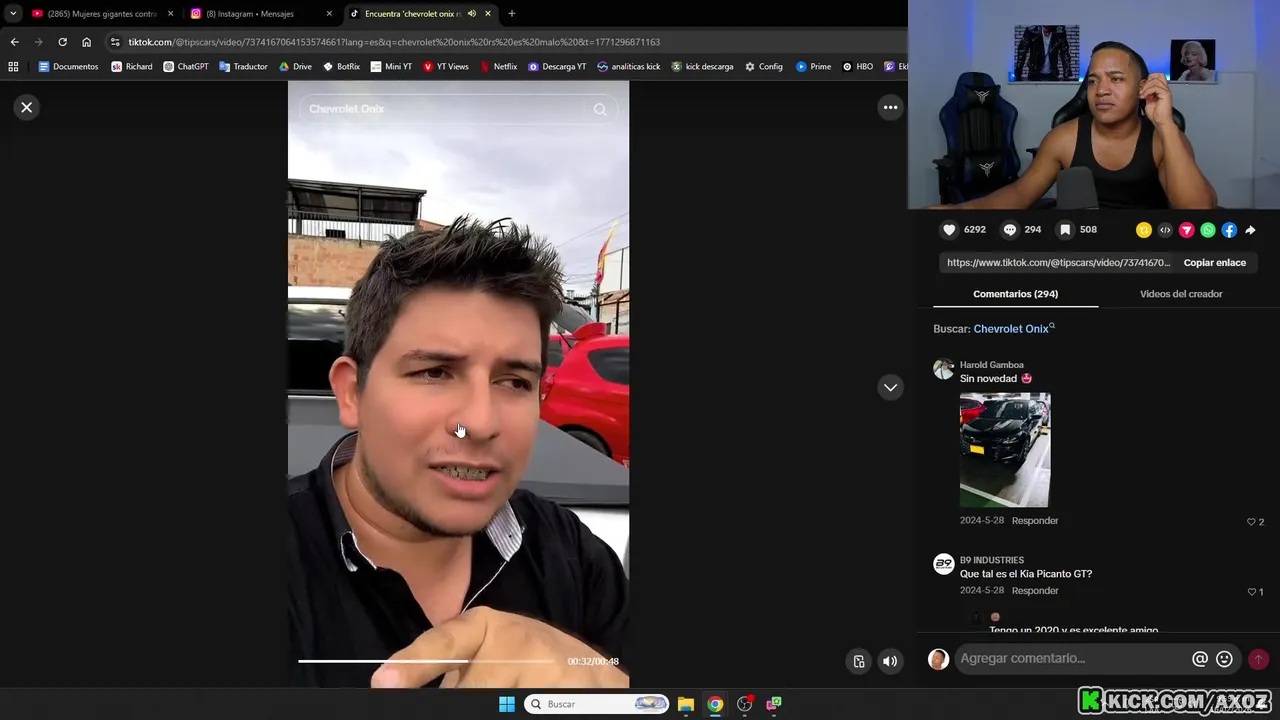The width and height of the screenshot is (1280, 720).
Task: Go to the browser home page
Action: (86, 42)
